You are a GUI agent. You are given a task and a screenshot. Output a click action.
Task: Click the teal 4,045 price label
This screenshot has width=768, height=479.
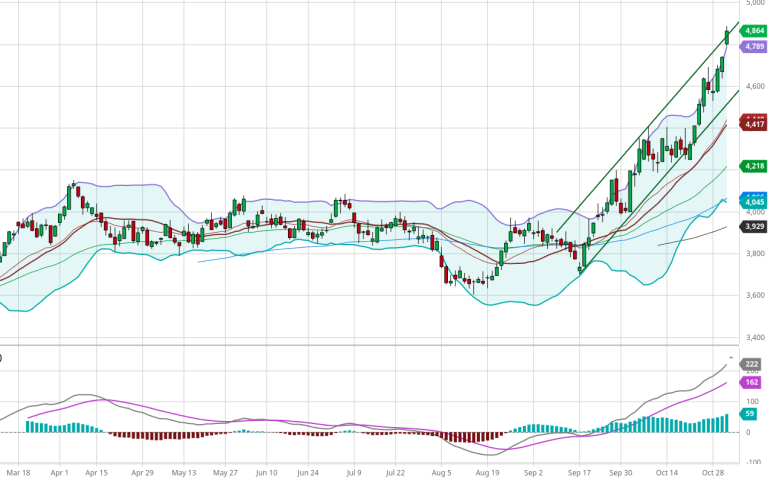coord(753,203)
